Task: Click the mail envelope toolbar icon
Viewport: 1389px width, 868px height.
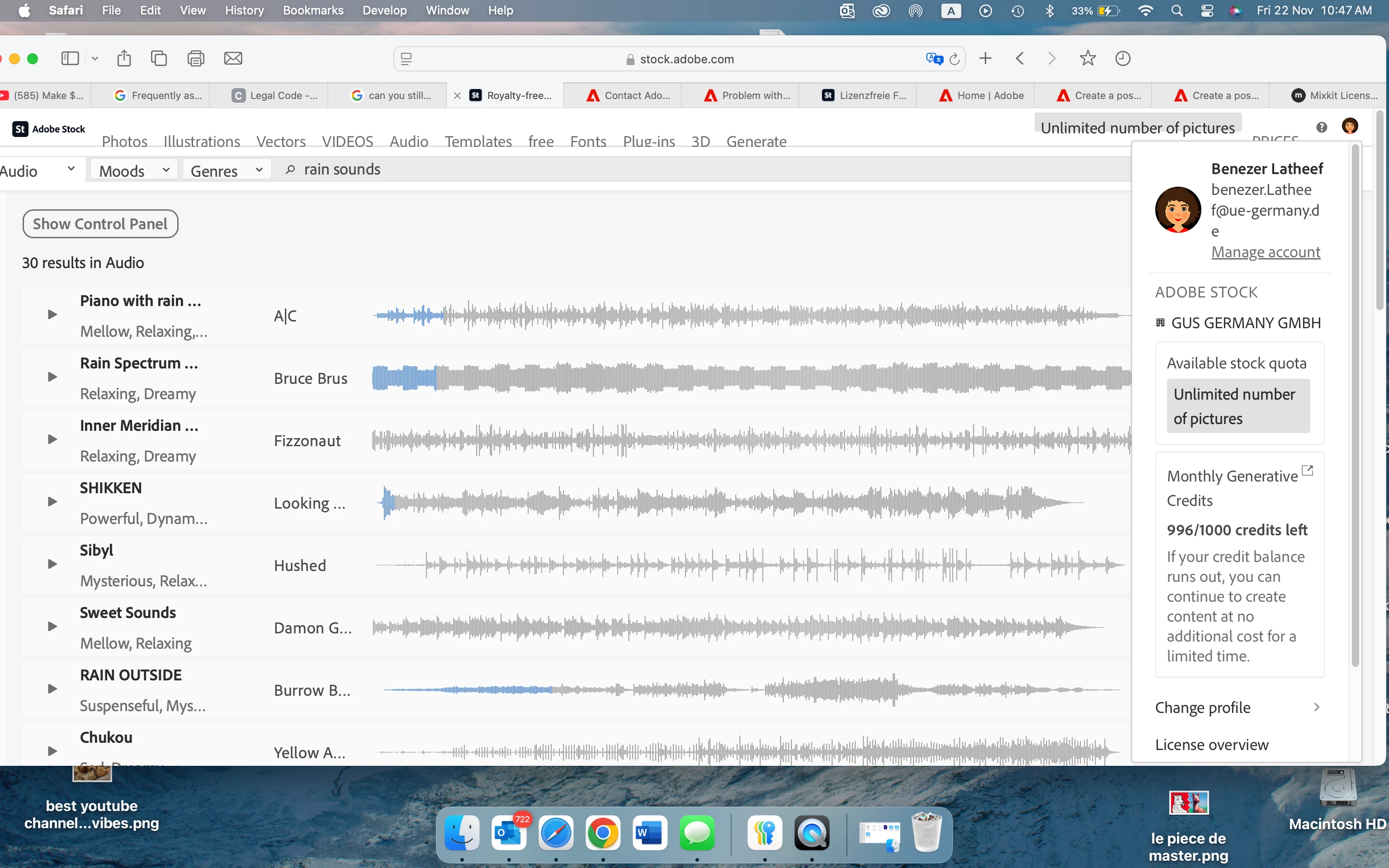Action: tap(233, 59)
